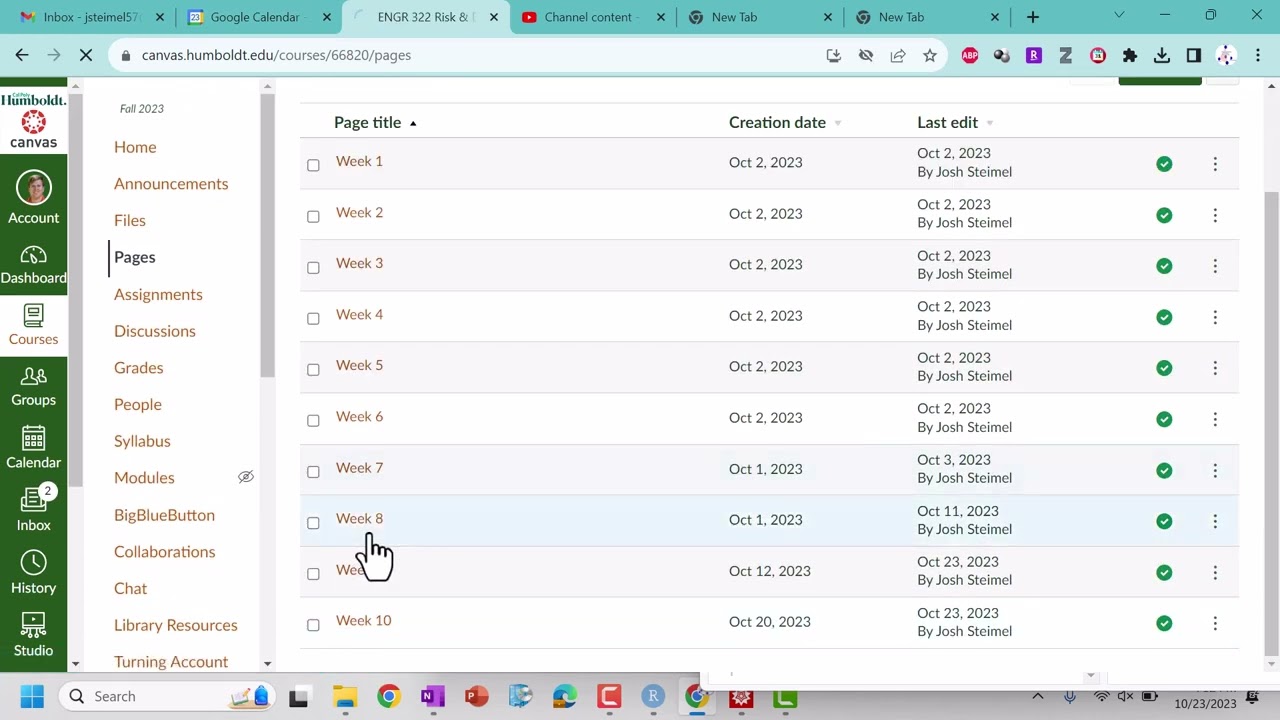Toggle Modules visibility eye icon
This screenshot has width=1280, height=720.
246,477
